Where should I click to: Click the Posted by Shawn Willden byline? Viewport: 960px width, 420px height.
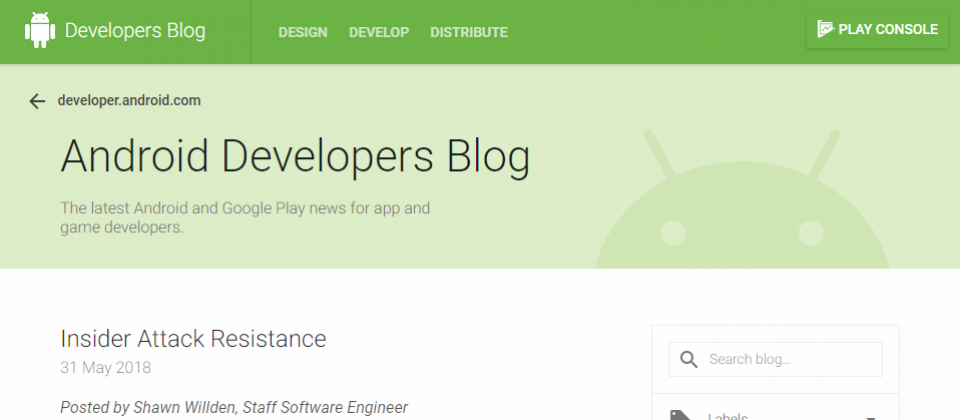tap(234, 407)
